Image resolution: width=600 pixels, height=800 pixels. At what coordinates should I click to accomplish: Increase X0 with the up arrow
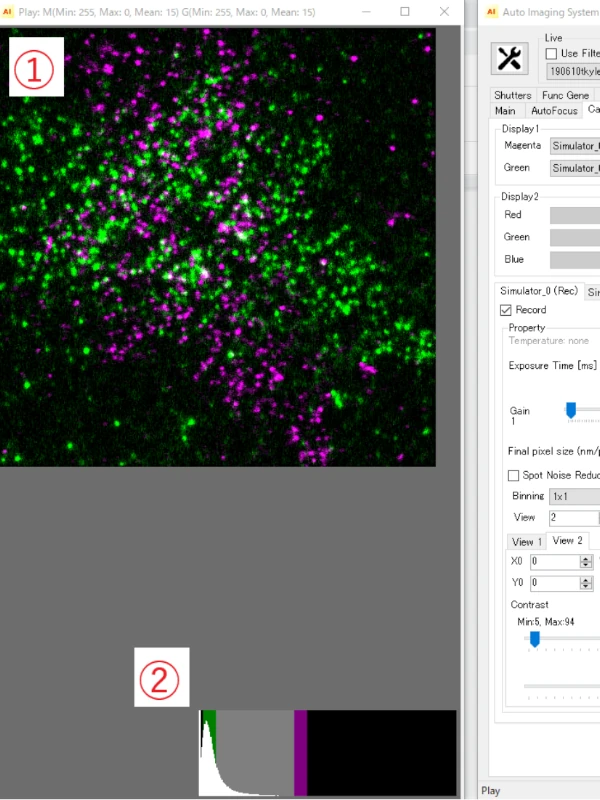(x=586, y=559)
